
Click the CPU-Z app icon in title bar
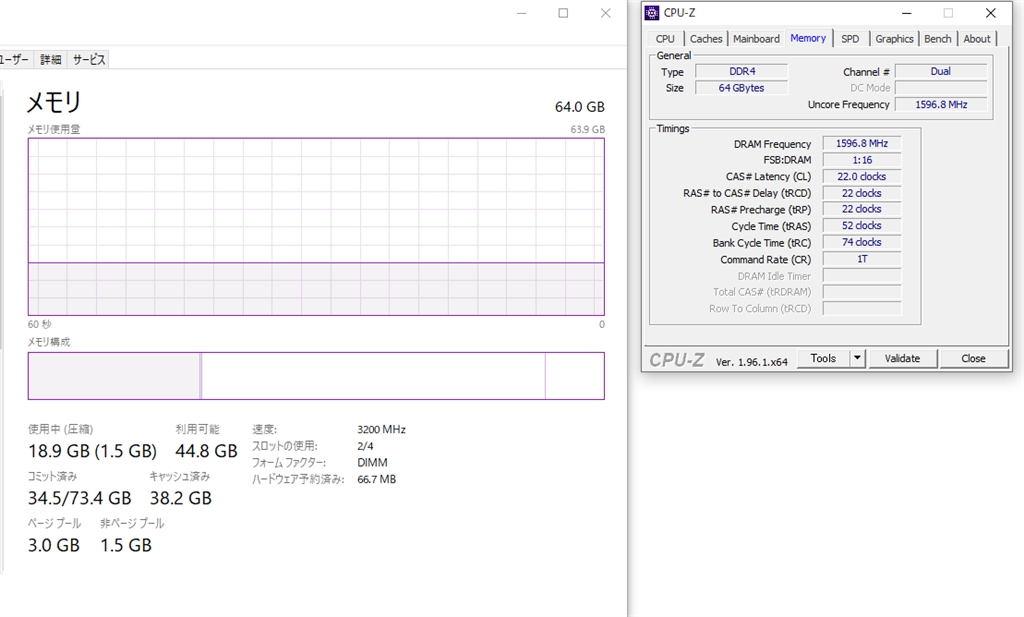pos(652,13)
